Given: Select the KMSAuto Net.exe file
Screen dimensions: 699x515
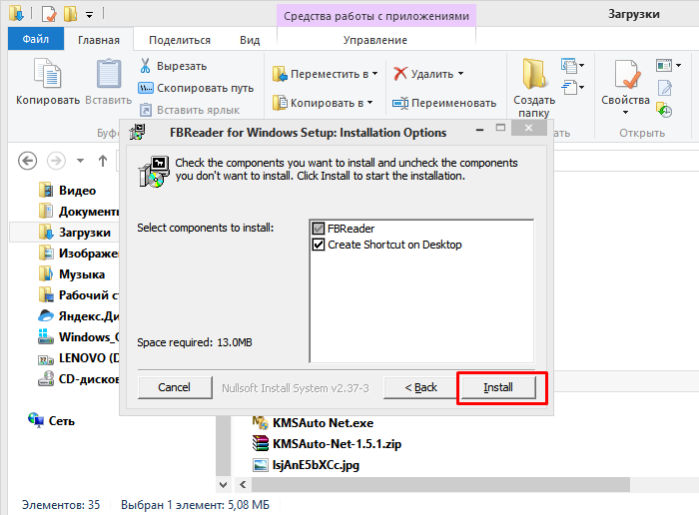Looking at the screenshot, I should click(x=313, y=422).
